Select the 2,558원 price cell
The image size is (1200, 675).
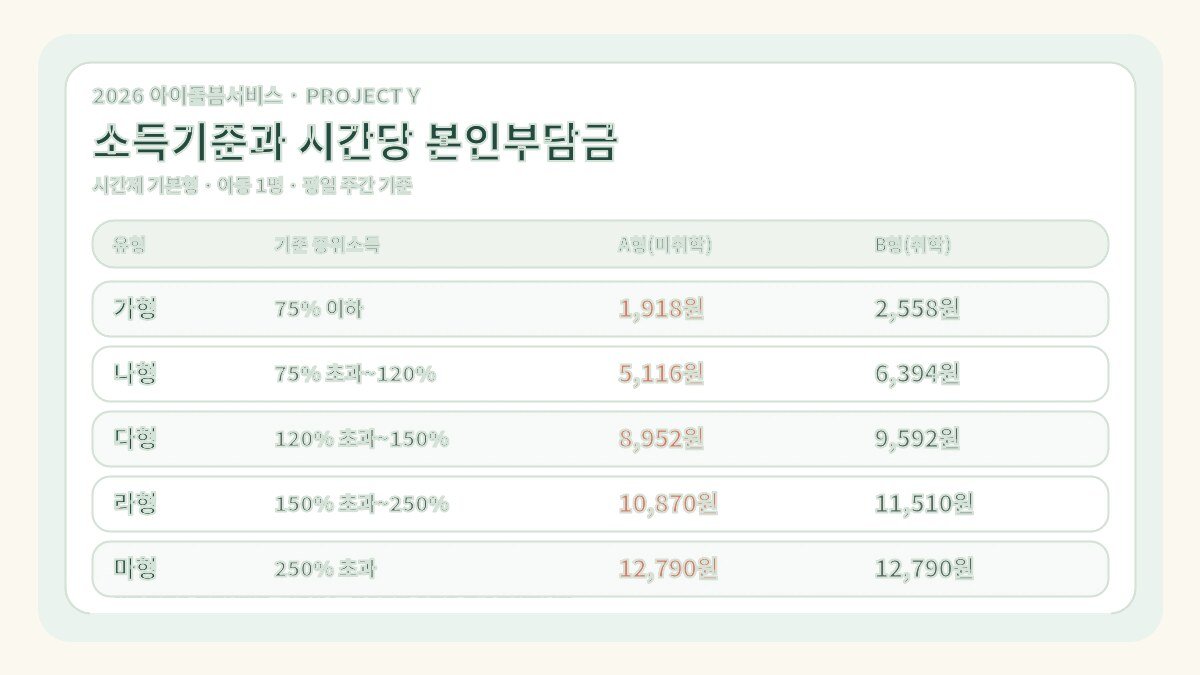click(x=917, y=309)
